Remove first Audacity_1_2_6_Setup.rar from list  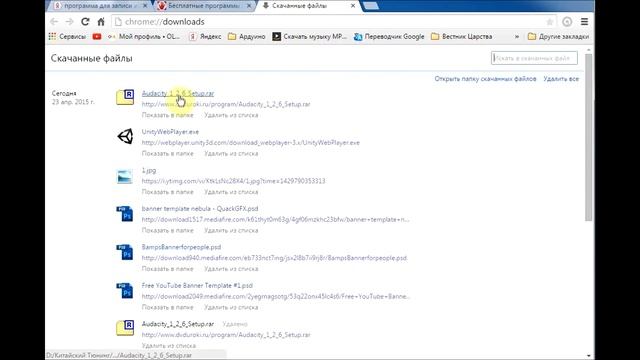click(x=231, y=115)
